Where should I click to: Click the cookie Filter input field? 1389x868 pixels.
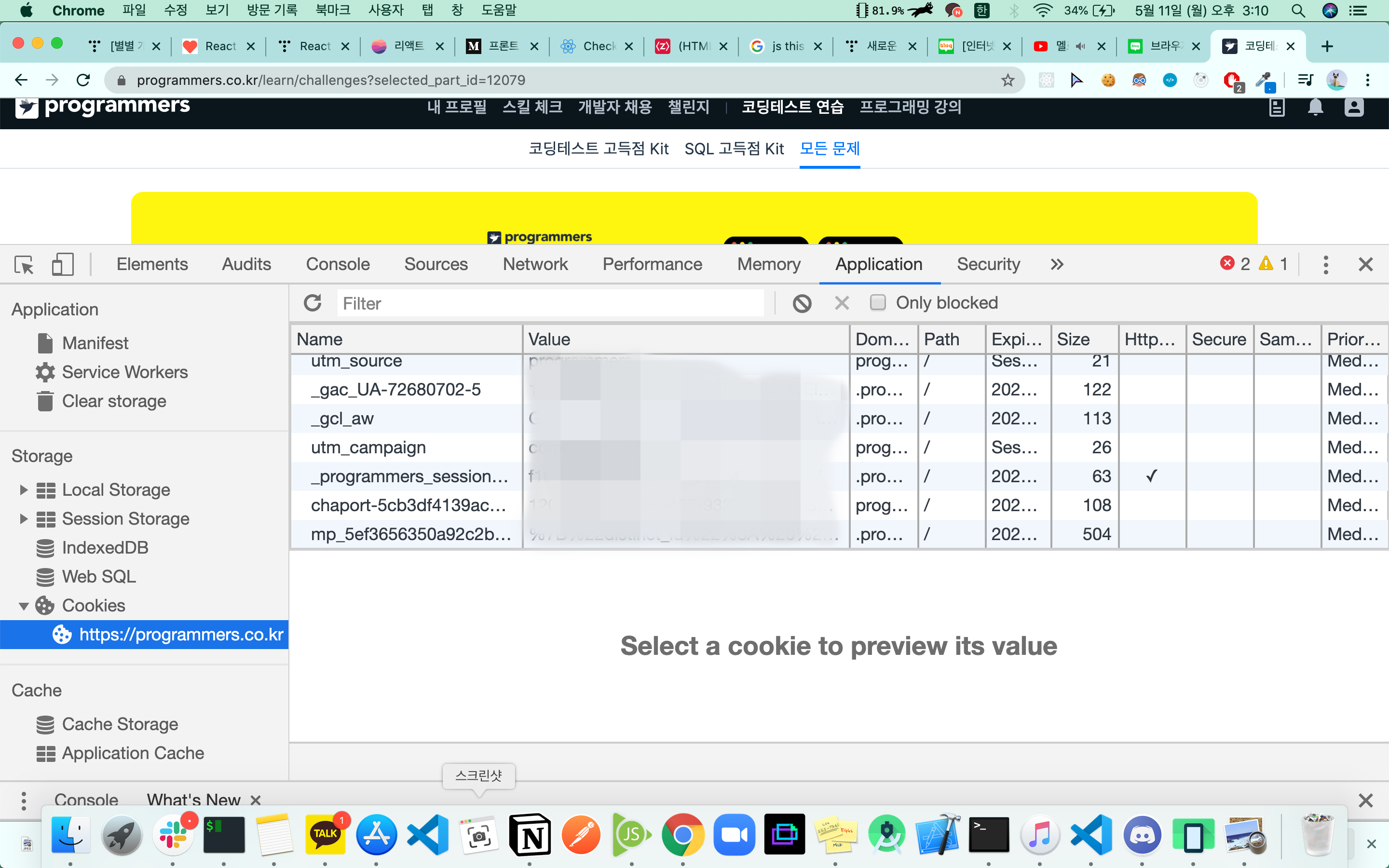pyautogui.click(x=550, y=303)
